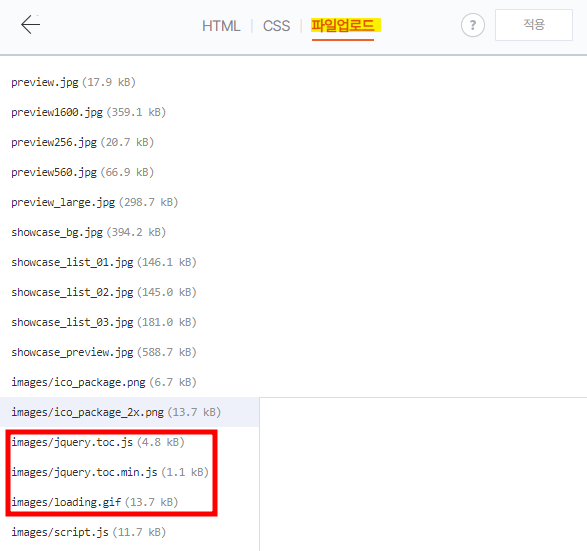
Task: Select highlighted images/ico_package_2x.png row
Action: pyautogui.click(x=130, y=412)
